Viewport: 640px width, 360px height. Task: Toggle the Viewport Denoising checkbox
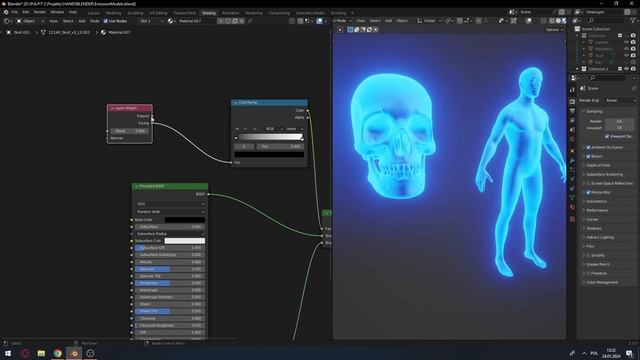pos(607,136)
